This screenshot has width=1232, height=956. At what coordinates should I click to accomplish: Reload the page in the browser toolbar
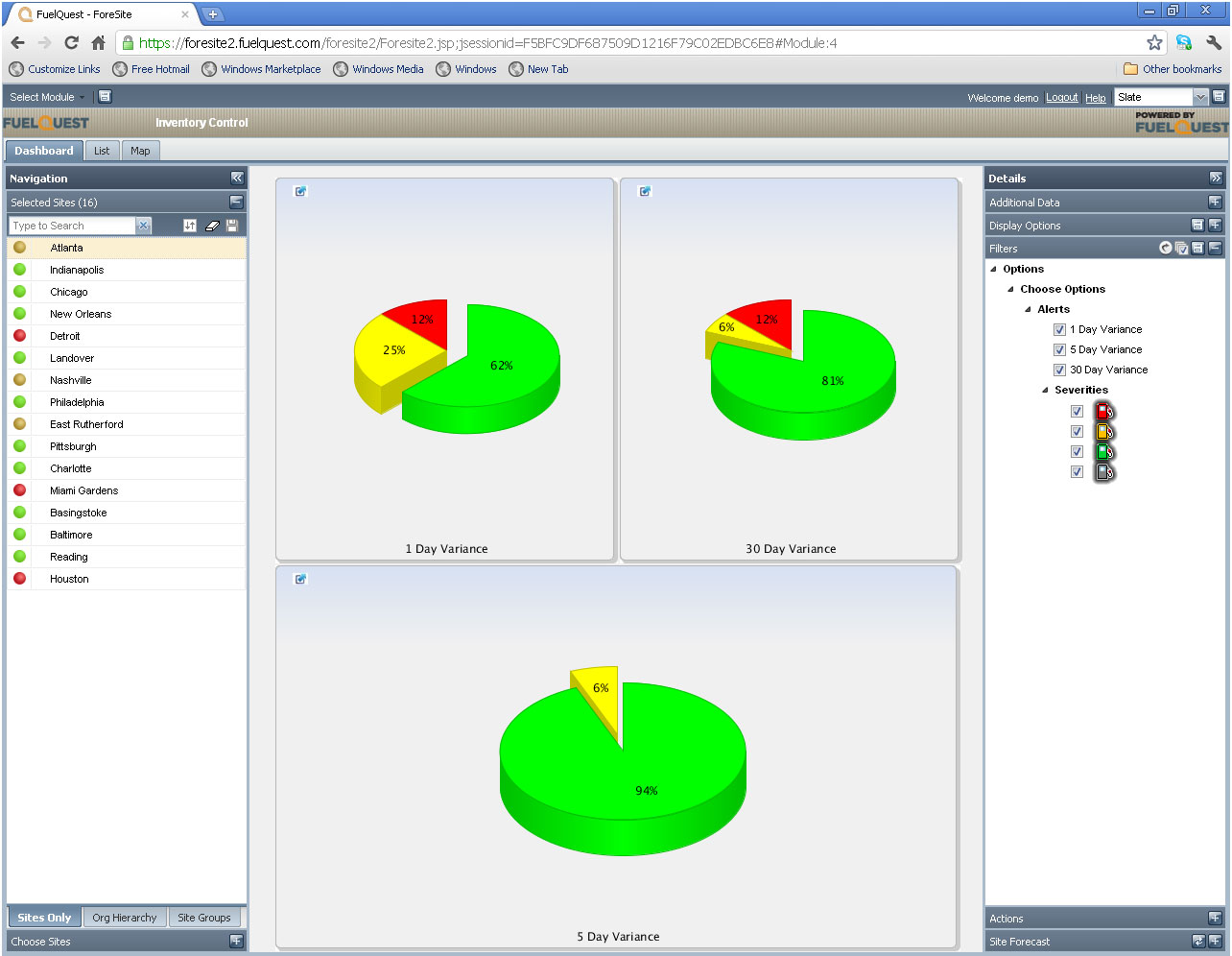click(x=71, y=42)
